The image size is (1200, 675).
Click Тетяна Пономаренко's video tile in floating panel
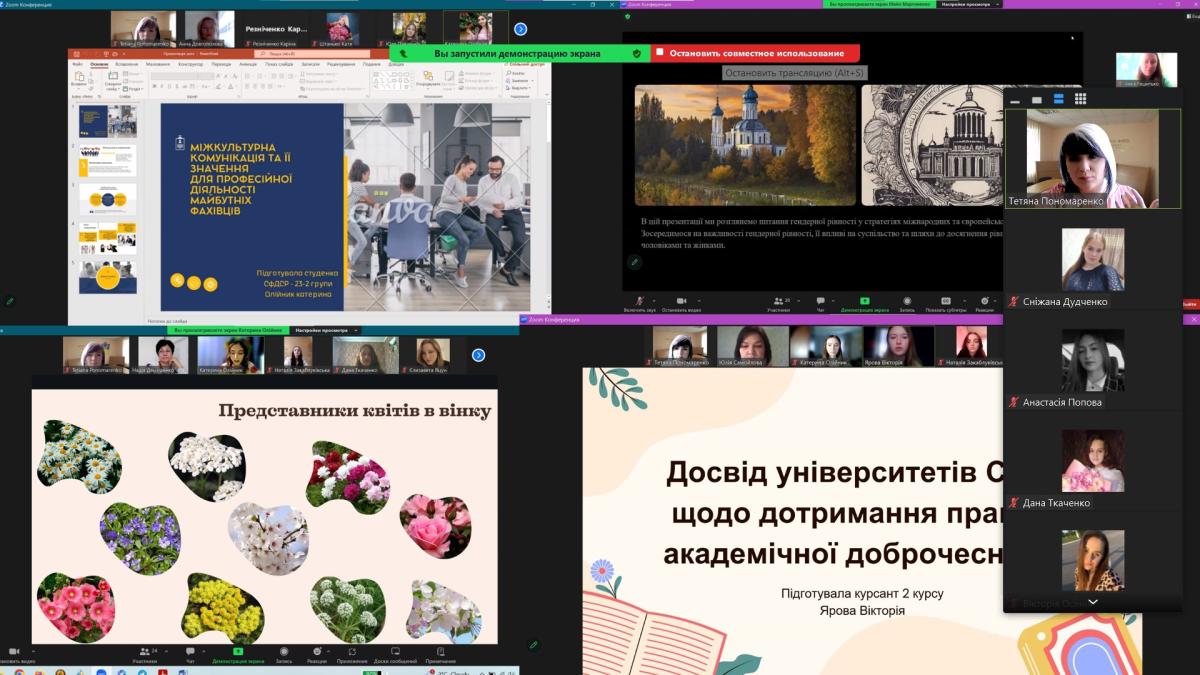1092,158
